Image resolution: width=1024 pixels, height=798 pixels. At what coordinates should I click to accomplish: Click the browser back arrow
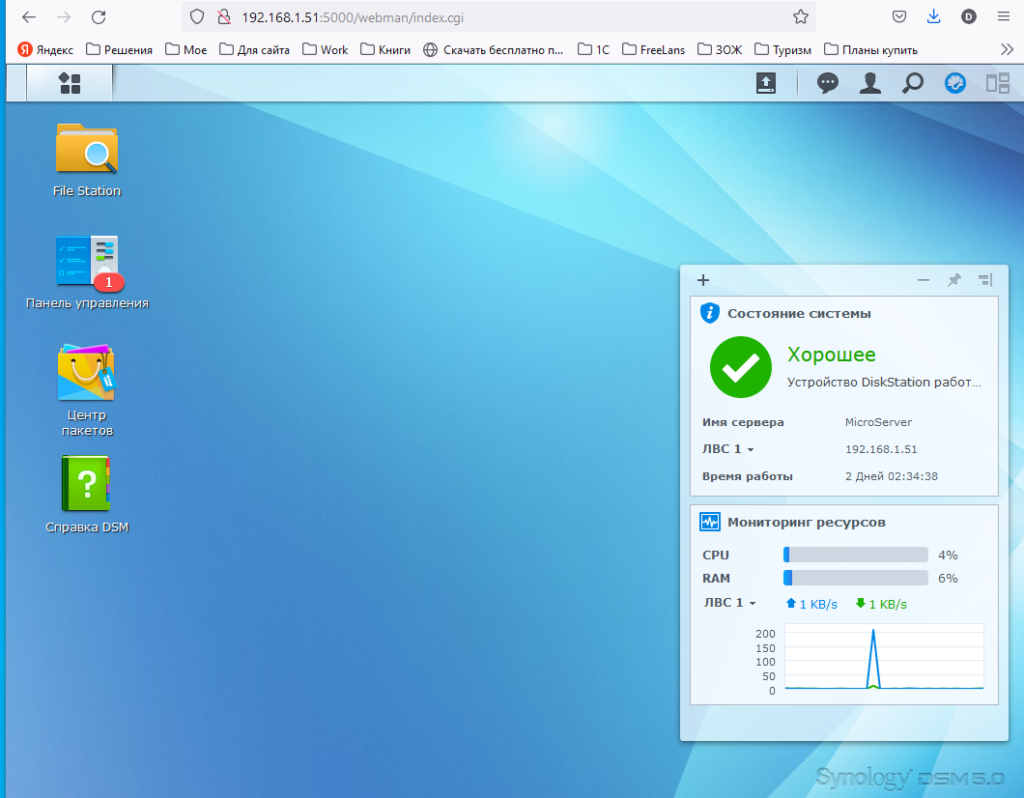click(29, 17)
